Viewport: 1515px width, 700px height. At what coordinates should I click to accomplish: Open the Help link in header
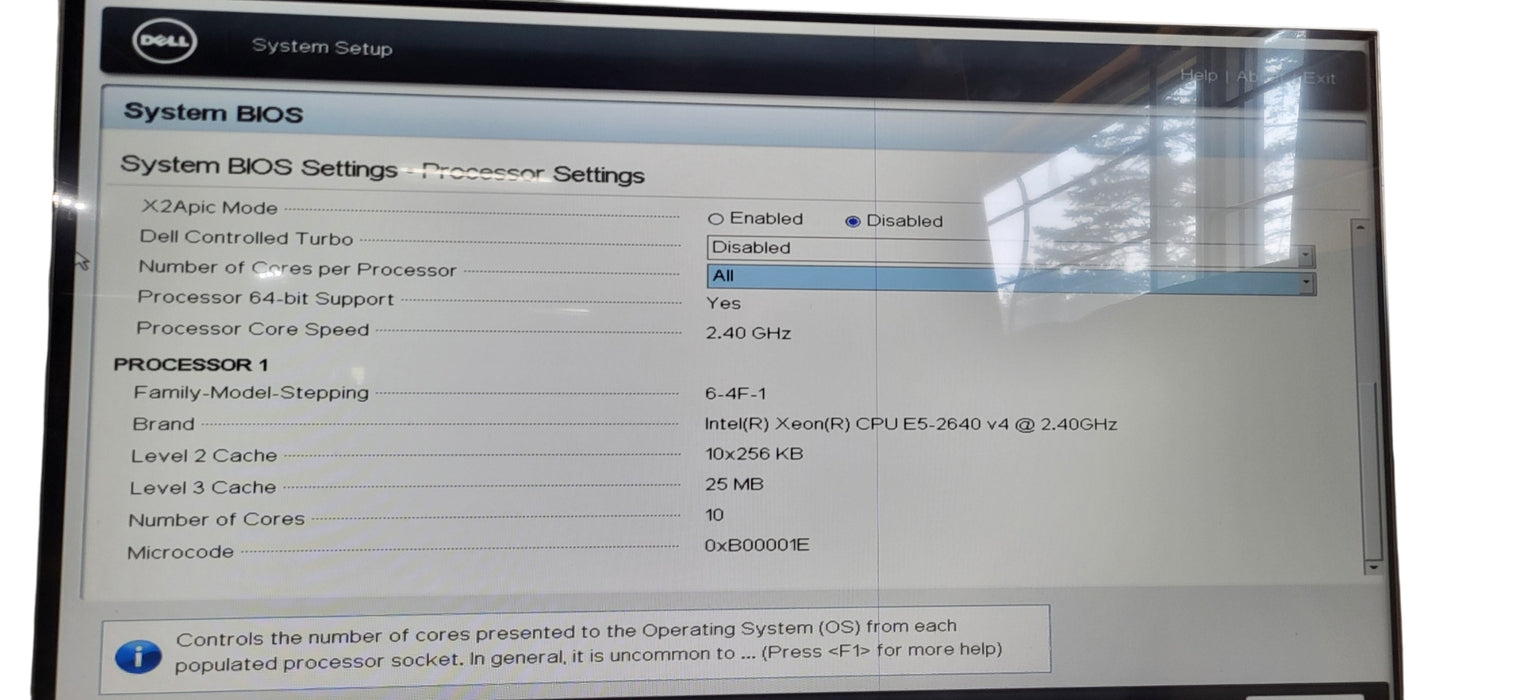click(x=1198, y=75)
